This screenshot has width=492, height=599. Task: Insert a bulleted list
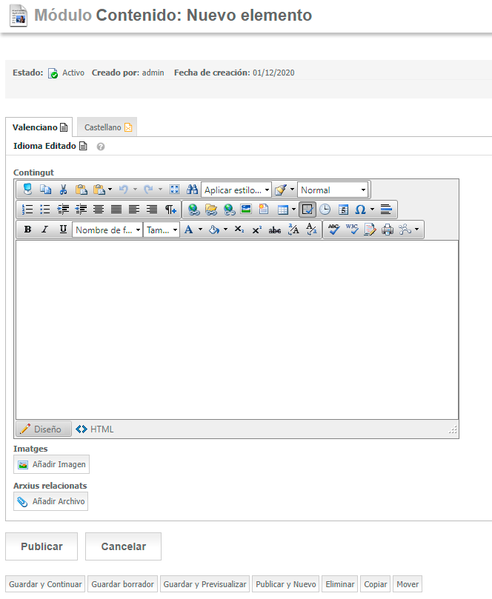(x=45, y=209)
